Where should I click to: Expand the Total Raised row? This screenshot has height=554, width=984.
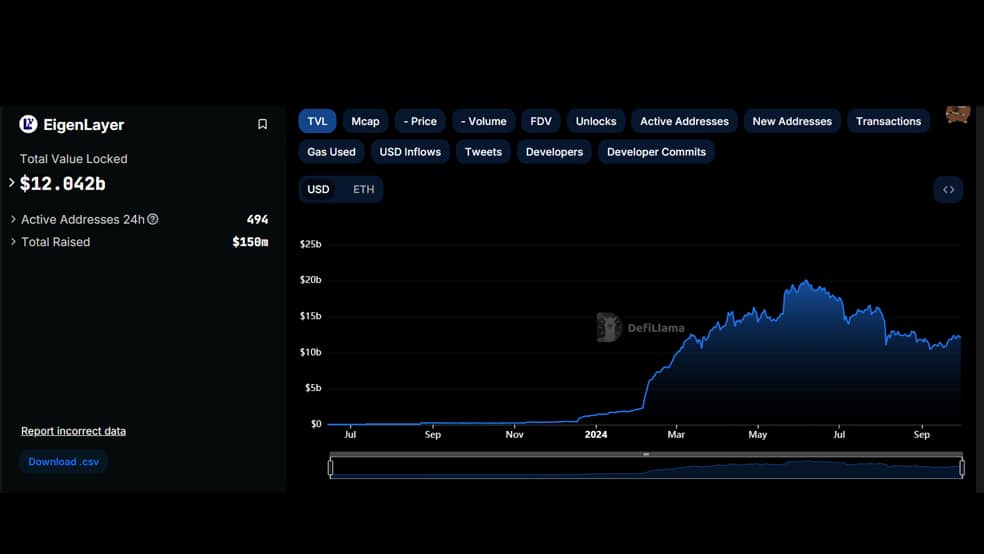[13, 242]
